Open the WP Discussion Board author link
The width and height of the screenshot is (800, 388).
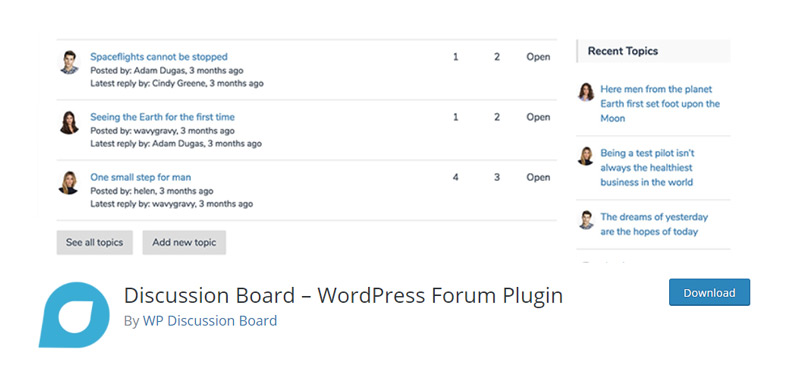click(210, 321)
